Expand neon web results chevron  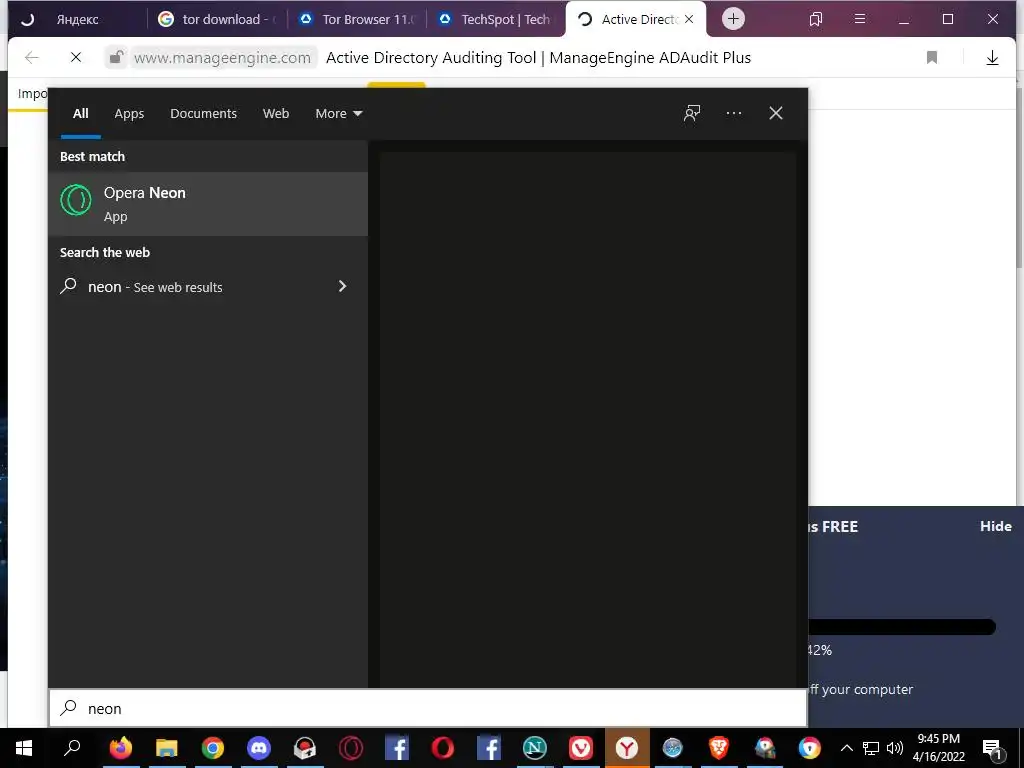pos(342,287)
